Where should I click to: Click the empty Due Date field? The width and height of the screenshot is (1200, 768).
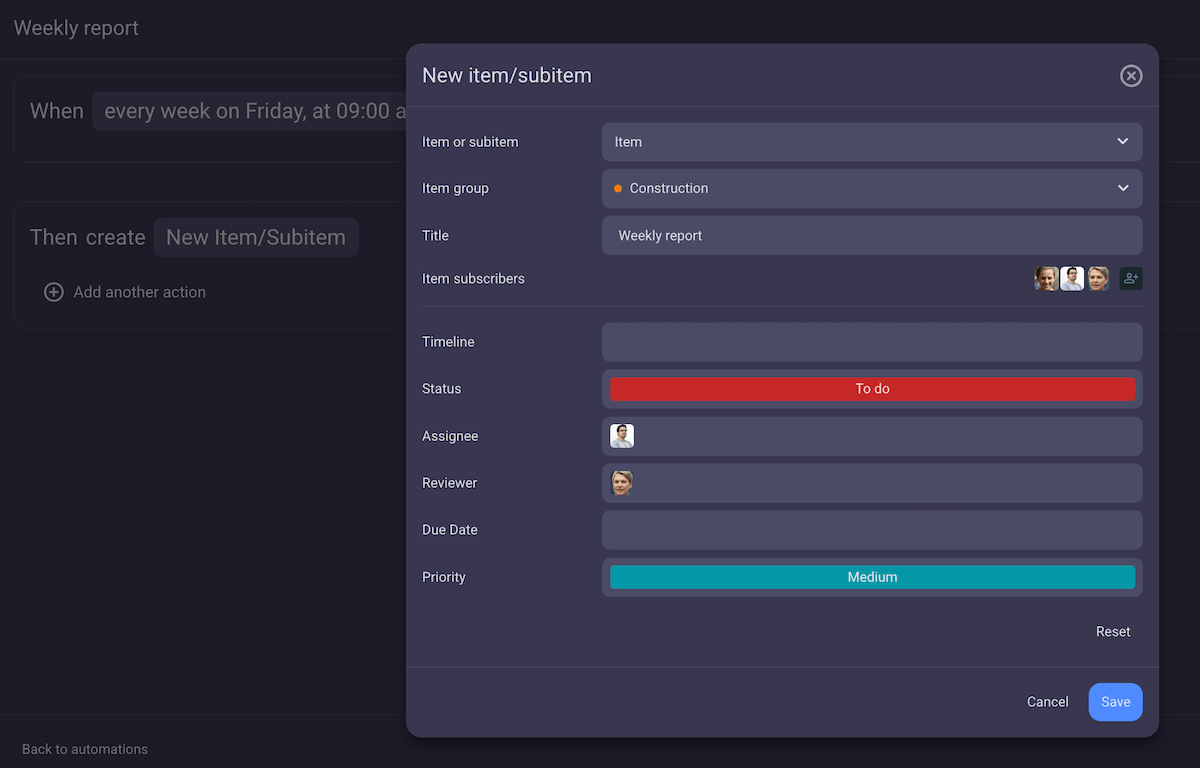[x=871, y=530]
